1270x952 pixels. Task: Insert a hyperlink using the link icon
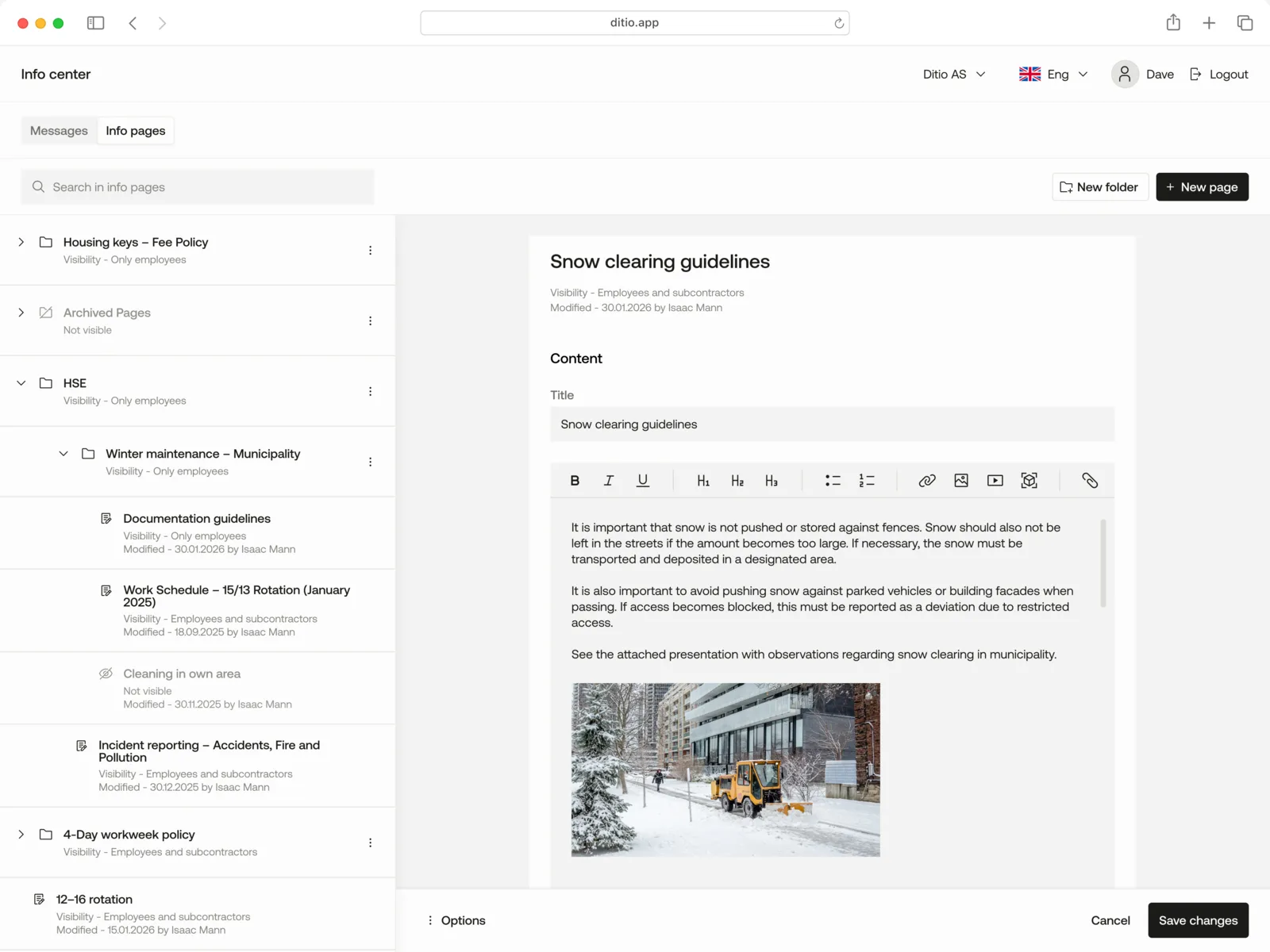pyautogui.click(x=926, y=480)
